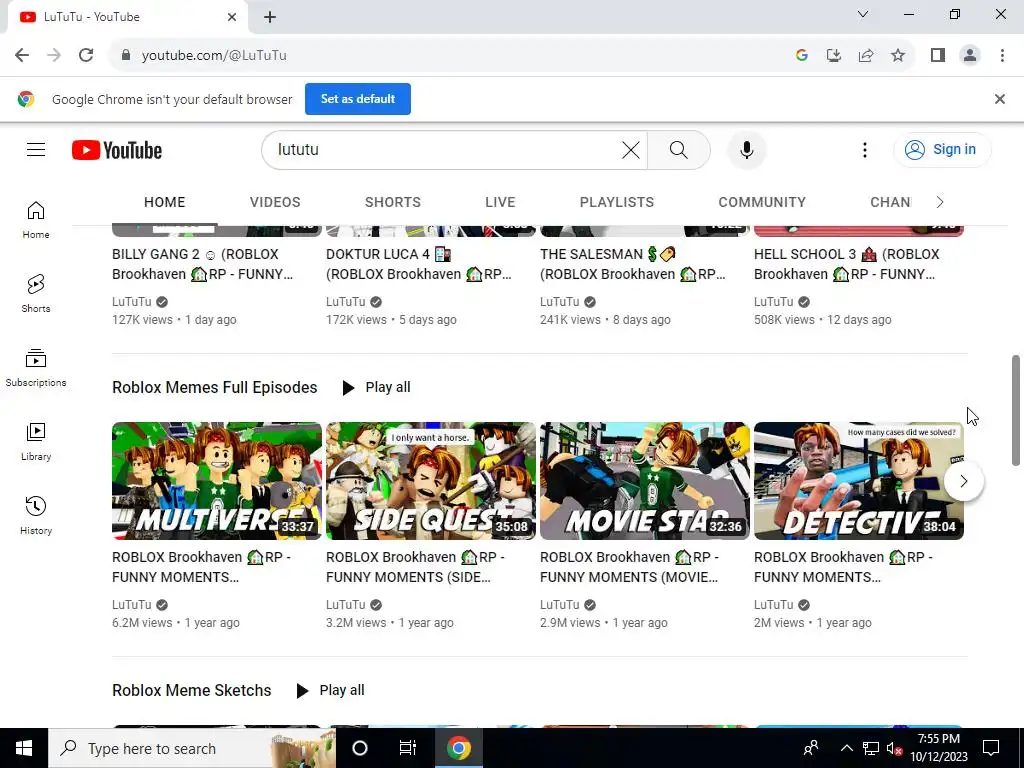Open the DETECTIVE video thumbnail
Viewport: 1024px width, 768px height.
(x=859, y=481)
